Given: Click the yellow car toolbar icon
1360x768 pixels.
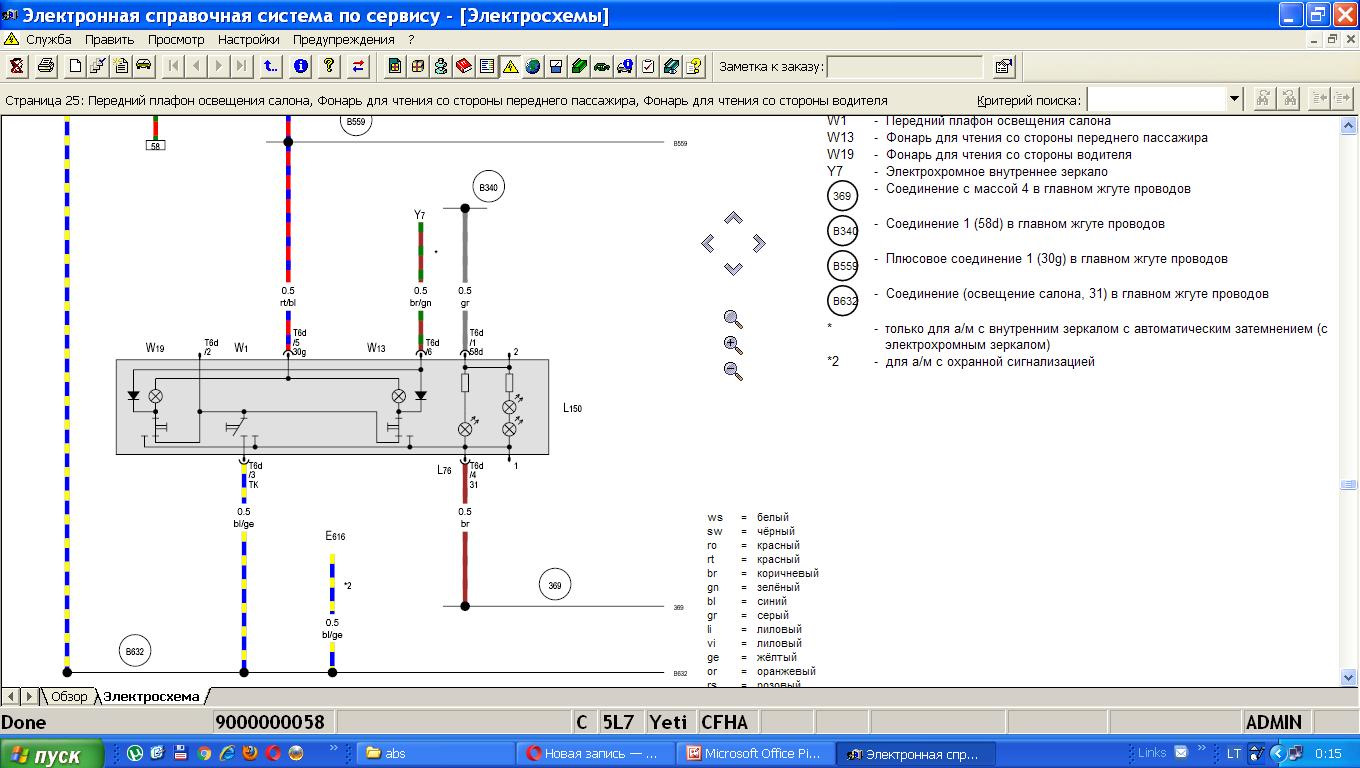Looking at the screenshot, I should tap(144, 67).
